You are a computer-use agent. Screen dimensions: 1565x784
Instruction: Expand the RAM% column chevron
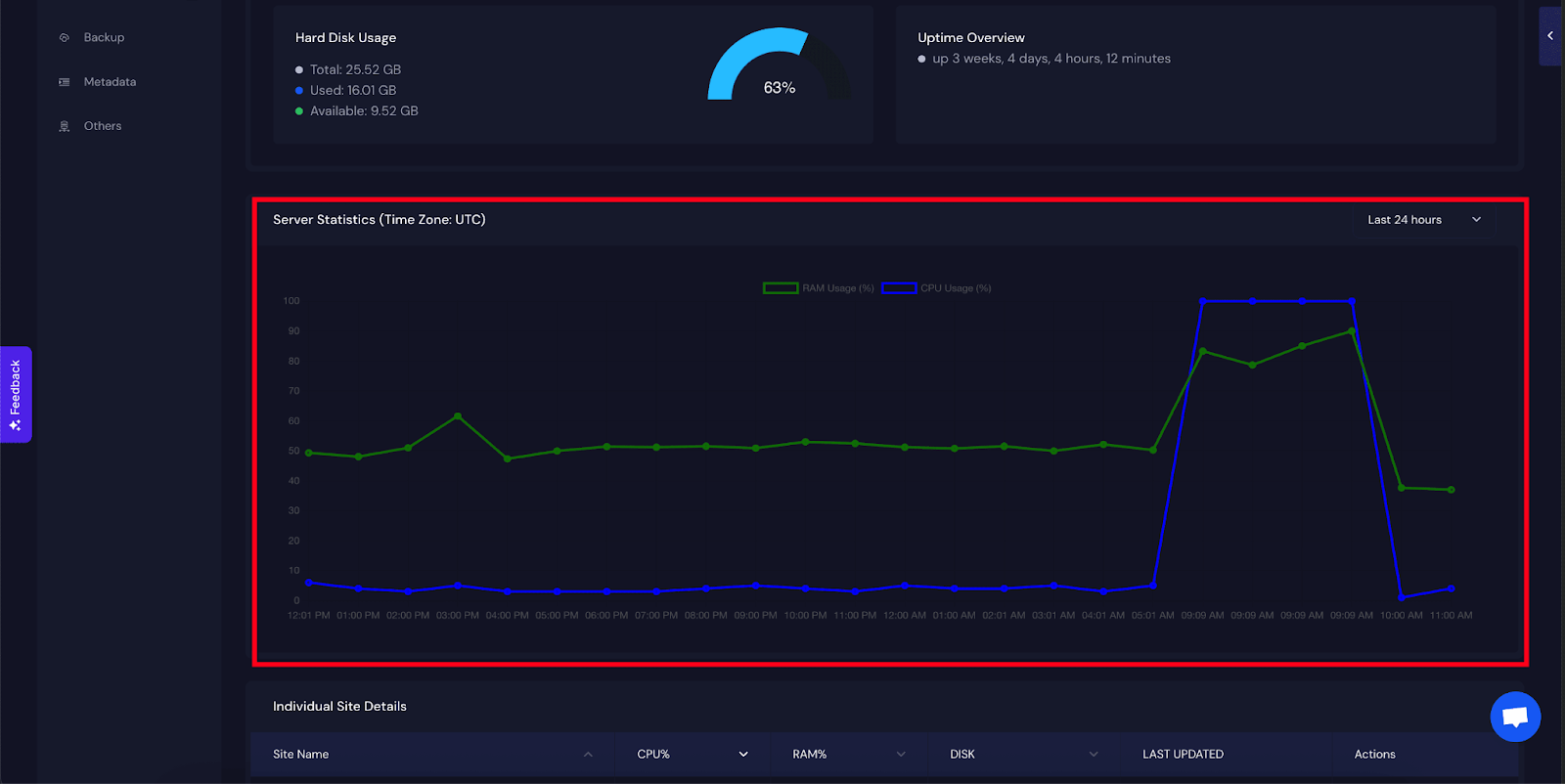pos(901,755)
